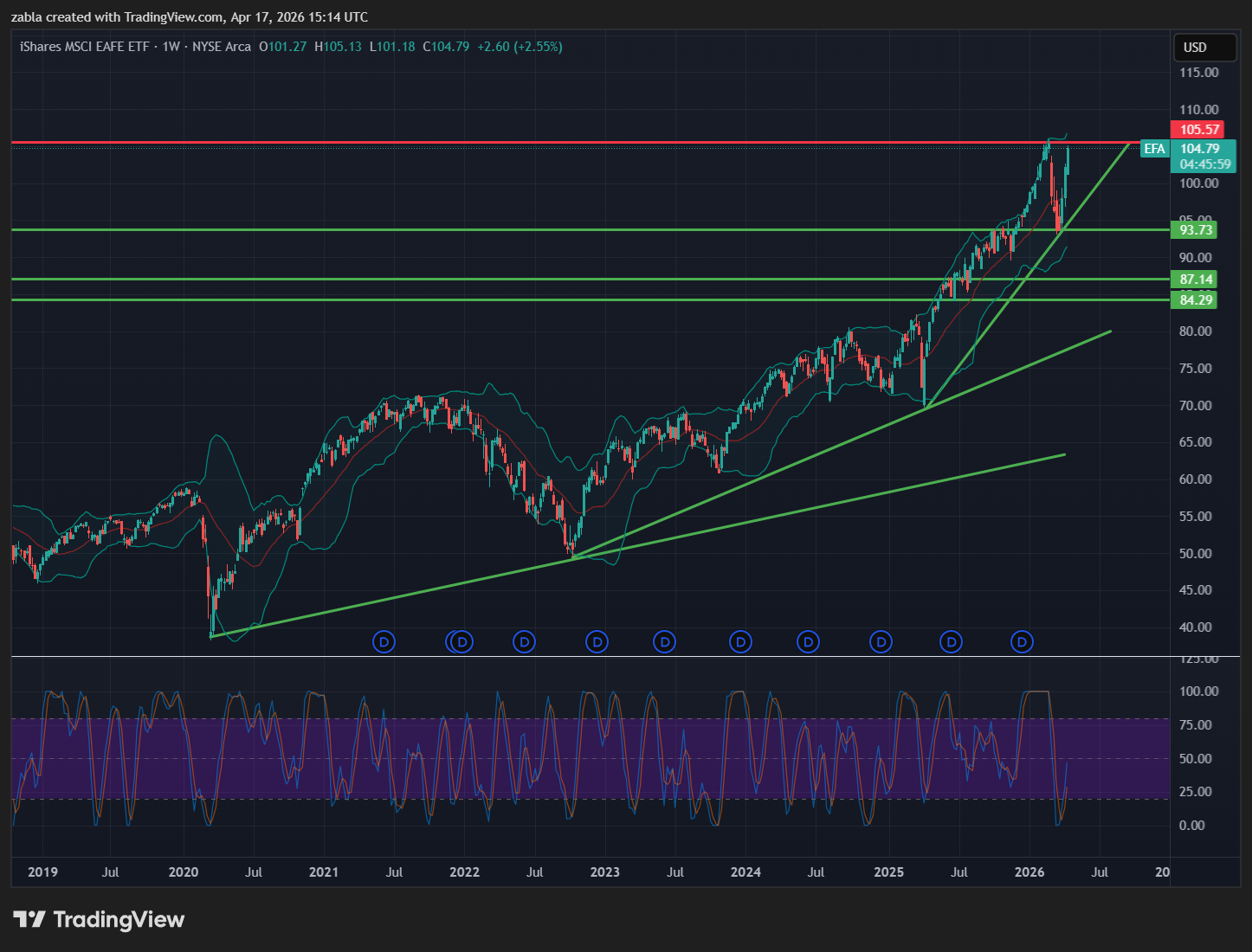Click the EFA ticker tag on the price axis
Screen dimensions: 1252x952
pos(1154,149)
